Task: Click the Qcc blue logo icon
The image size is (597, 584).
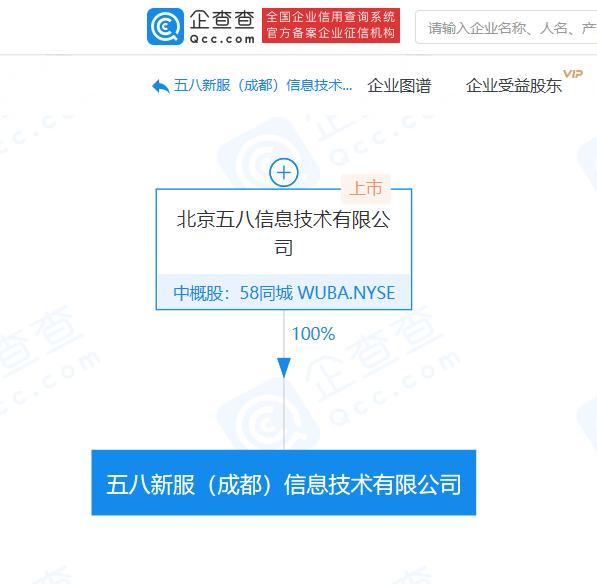Action: (x=165, y=26)
